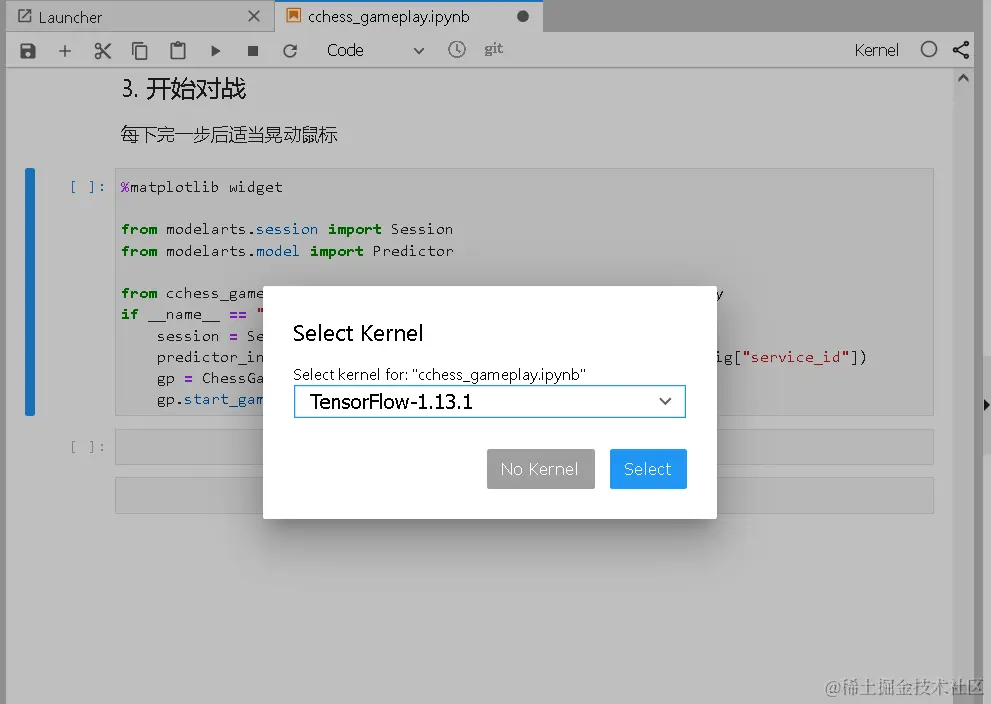Click 'from modelarts.session import Session' line
The width and height of the screenshot is (991, 704).
(x=287, y=229)
